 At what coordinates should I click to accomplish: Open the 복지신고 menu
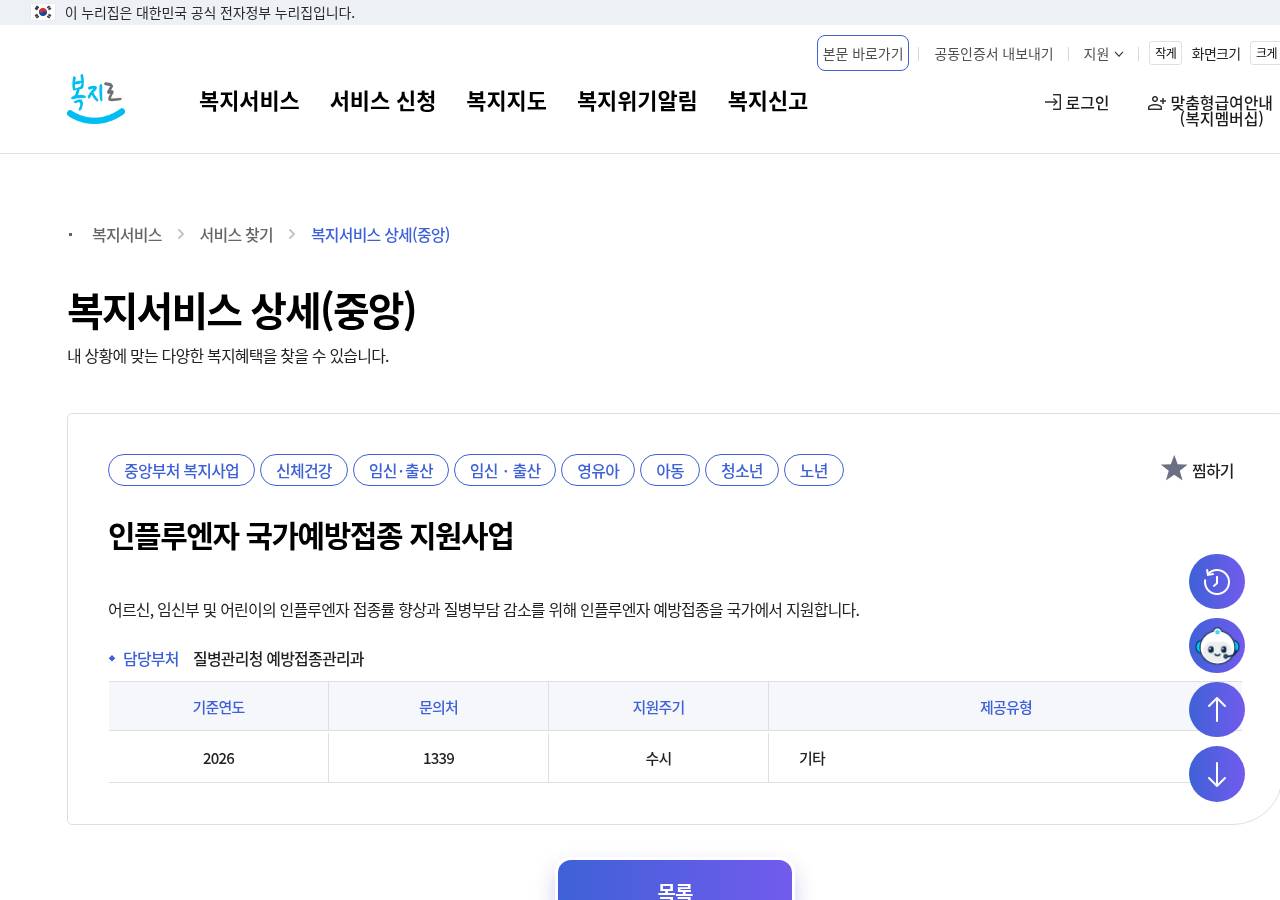pyautogui.click(x=768, y=101)
